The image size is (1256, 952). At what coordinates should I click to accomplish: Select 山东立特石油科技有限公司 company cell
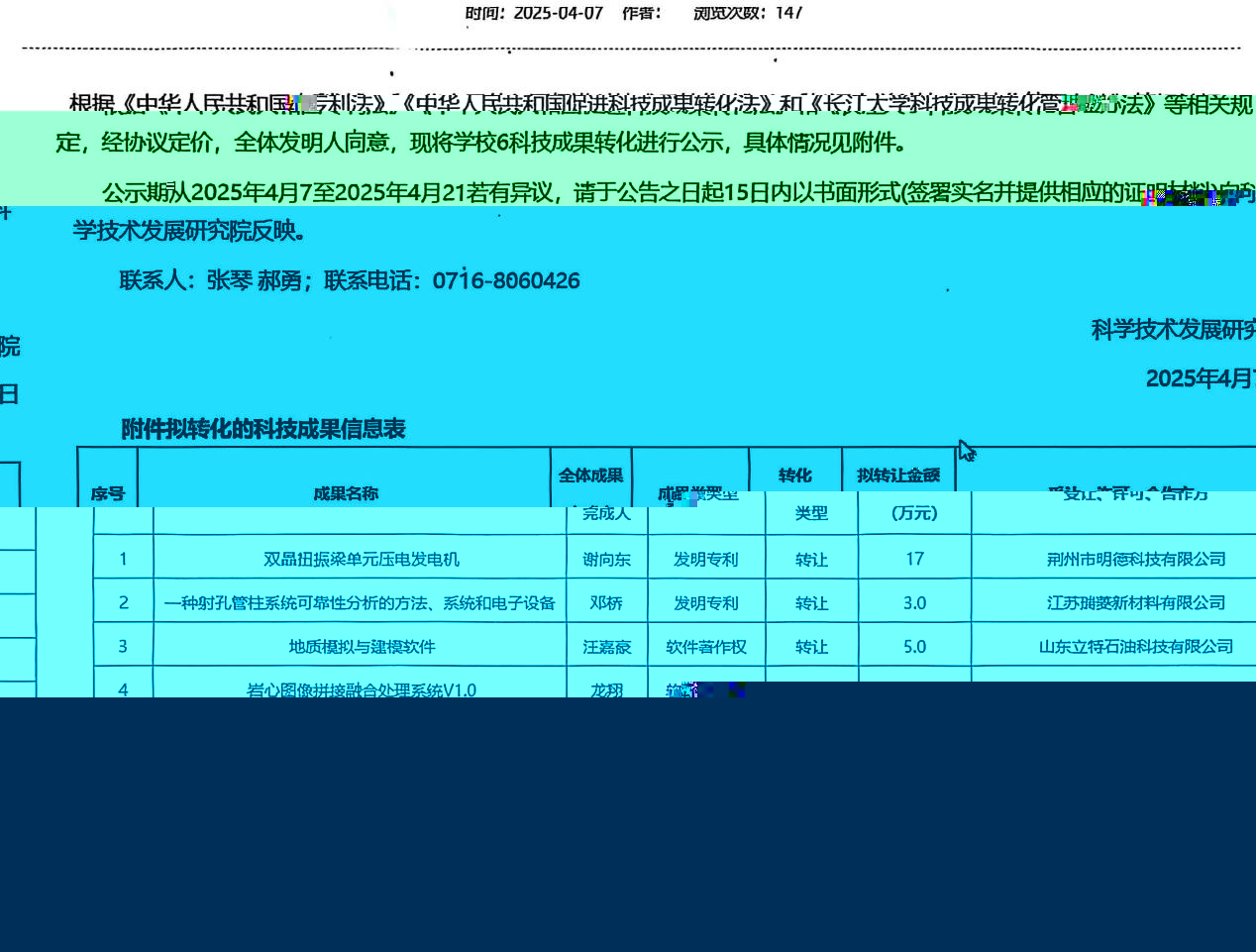point(1136,647)
